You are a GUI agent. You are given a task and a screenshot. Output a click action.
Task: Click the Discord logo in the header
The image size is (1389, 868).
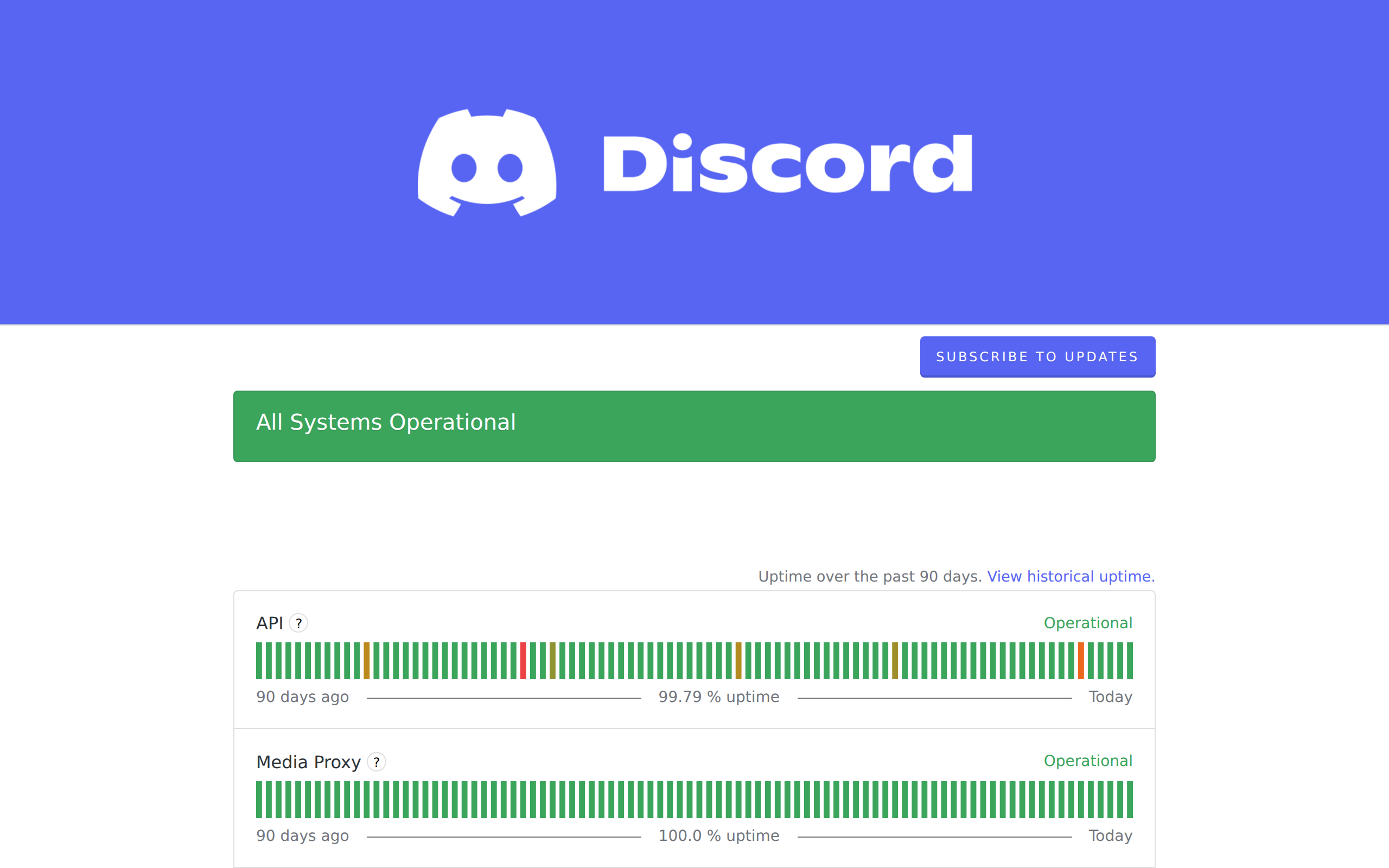pos(694,162)
